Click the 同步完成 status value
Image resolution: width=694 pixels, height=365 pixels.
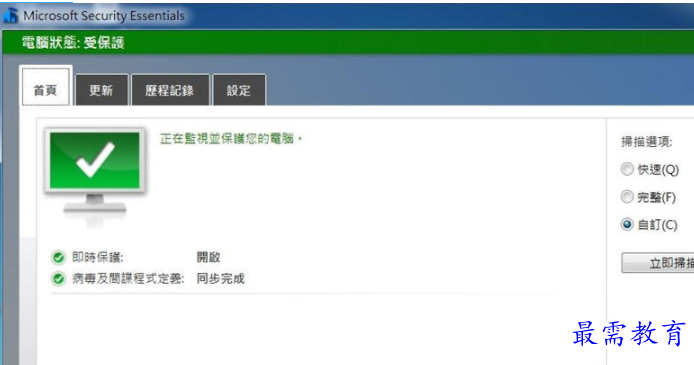pyautogui.click(x=220, y=279)
